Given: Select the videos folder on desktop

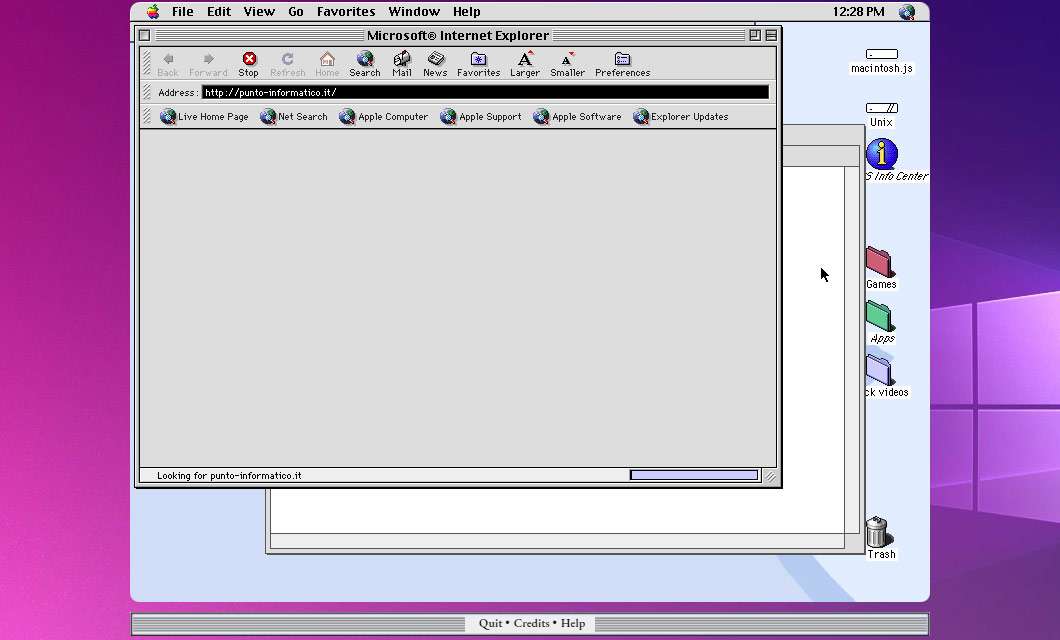Looking at the screenshot, I should click(880, 370).
